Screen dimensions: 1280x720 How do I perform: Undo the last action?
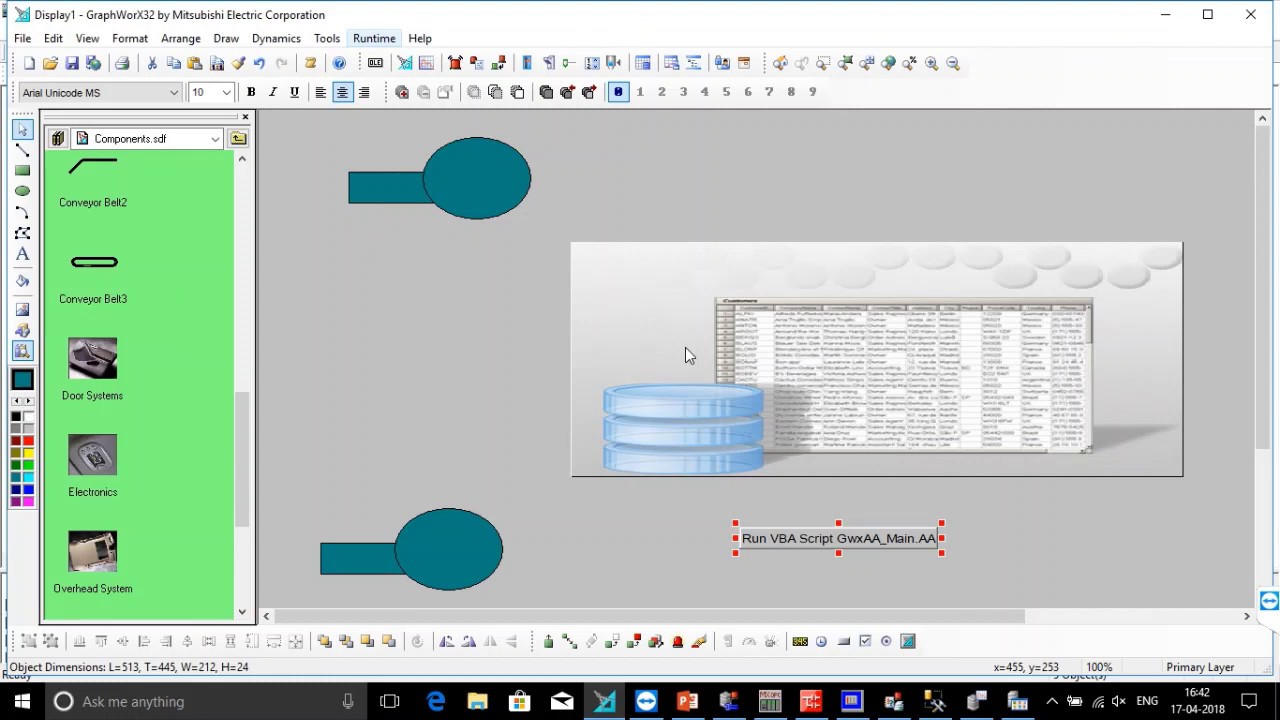point(259,63)
